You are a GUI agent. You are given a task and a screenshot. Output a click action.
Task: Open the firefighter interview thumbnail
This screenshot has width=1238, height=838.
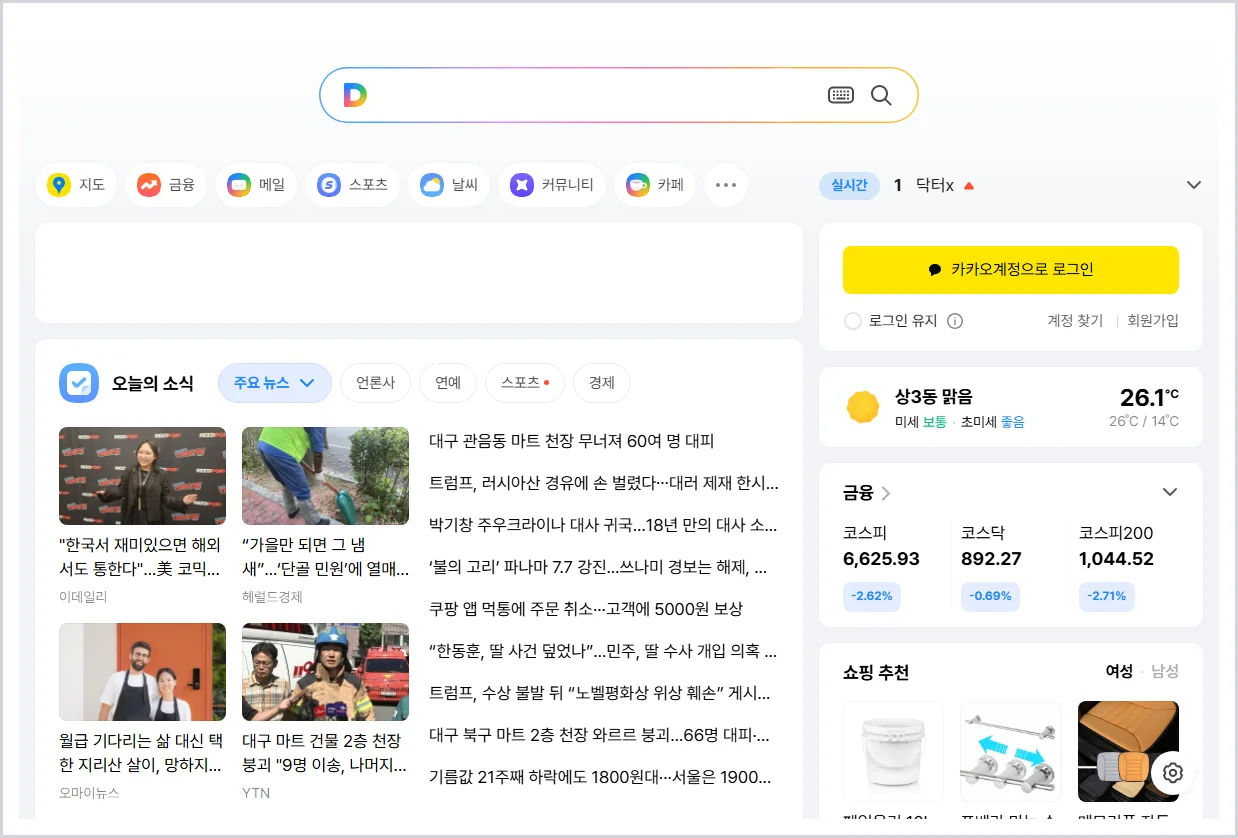325,672
